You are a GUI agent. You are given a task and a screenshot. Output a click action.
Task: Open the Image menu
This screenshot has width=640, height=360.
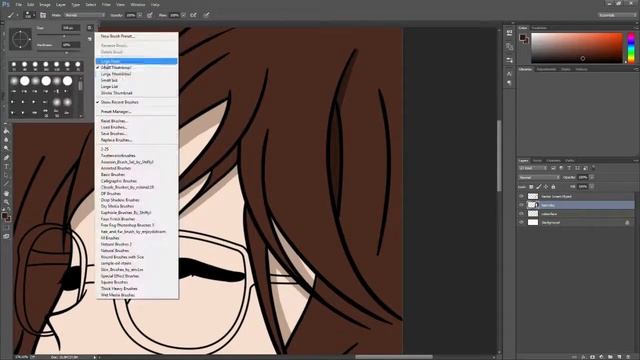pyautogui.click(x=44, y=4)
